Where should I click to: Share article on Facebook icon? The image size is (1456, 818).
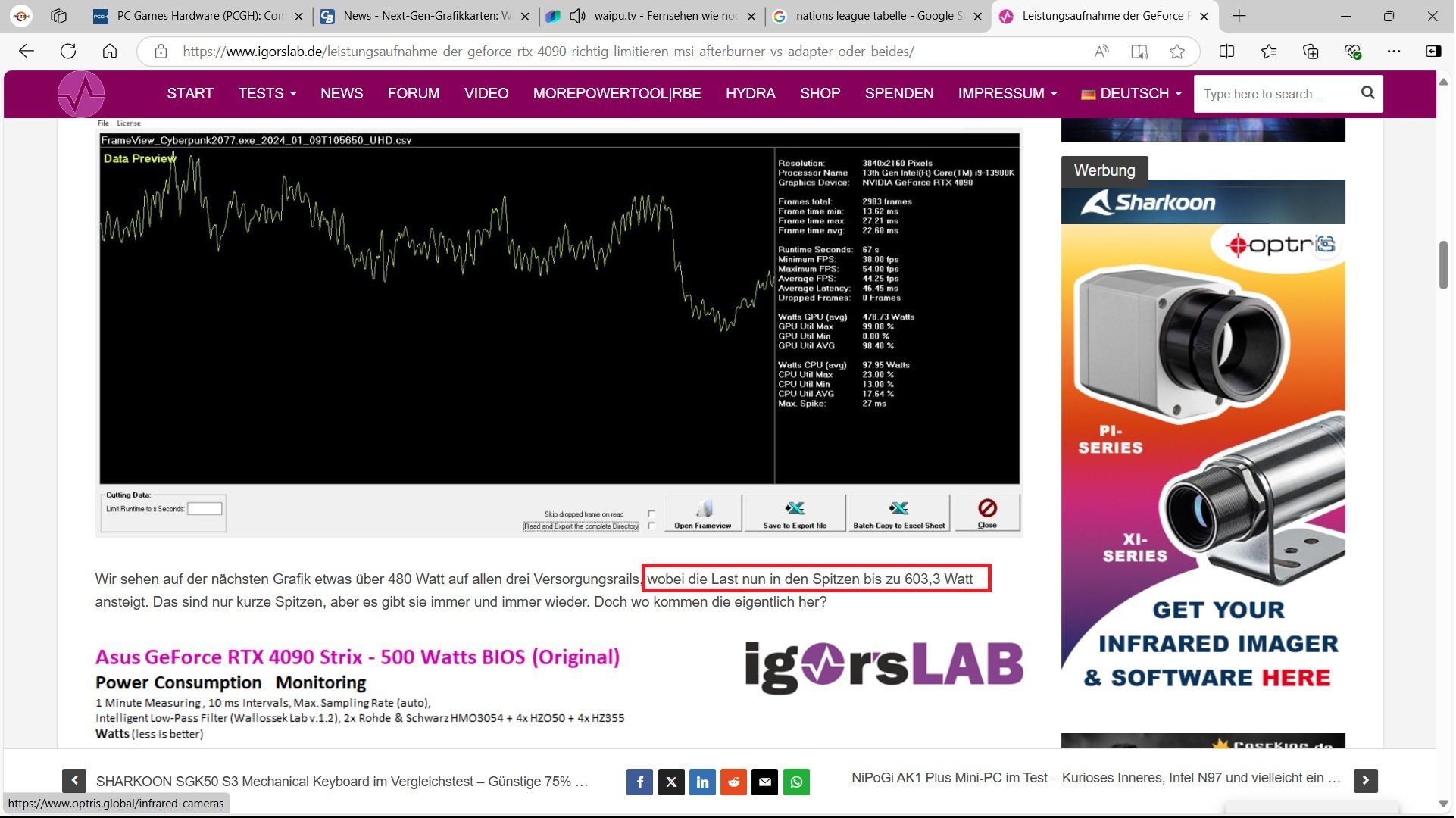(x=640, y=782)
